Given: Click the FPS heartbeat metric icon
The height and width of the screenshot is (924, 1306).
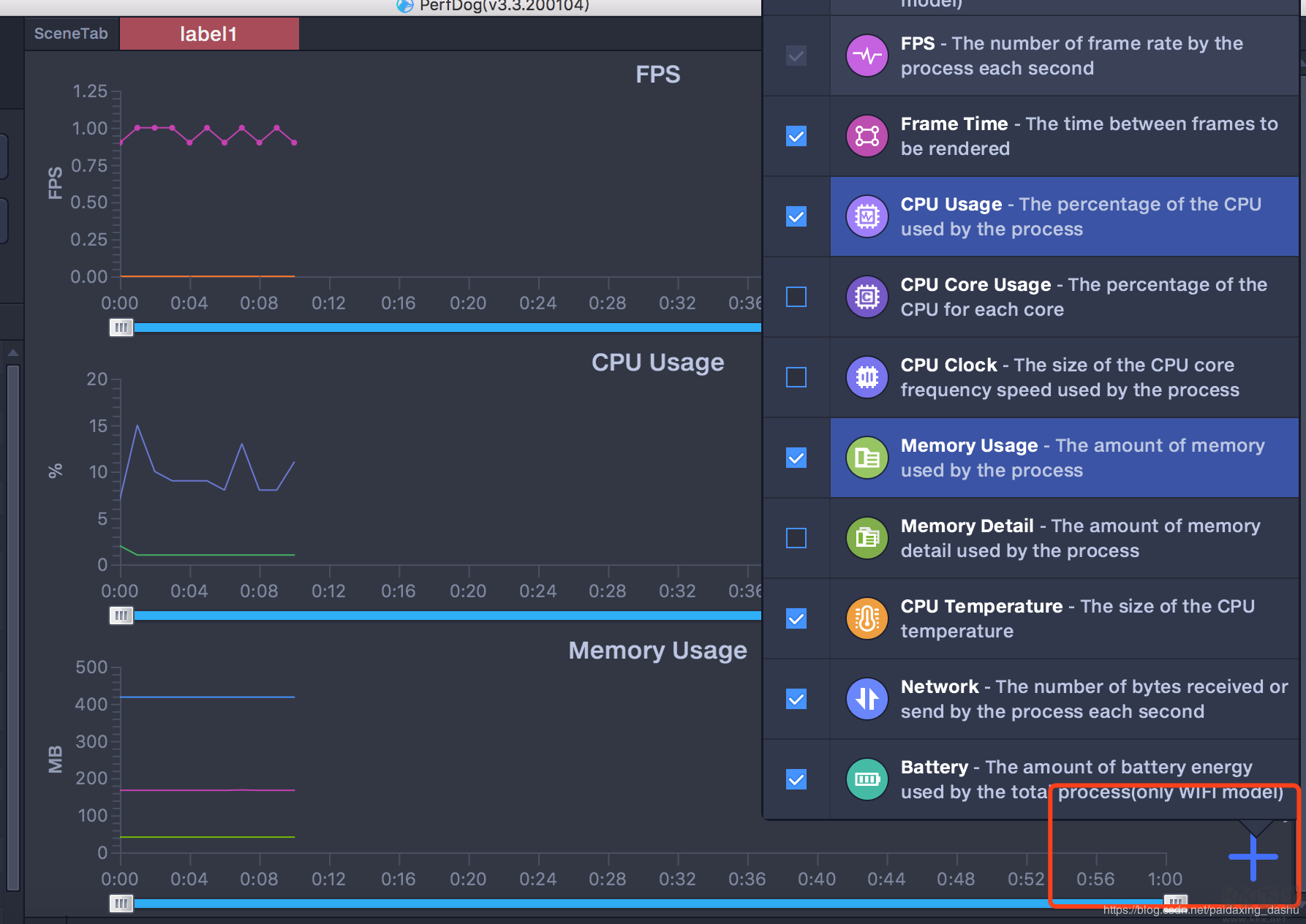Looking at the screenshot, I should tap(867, 56).
